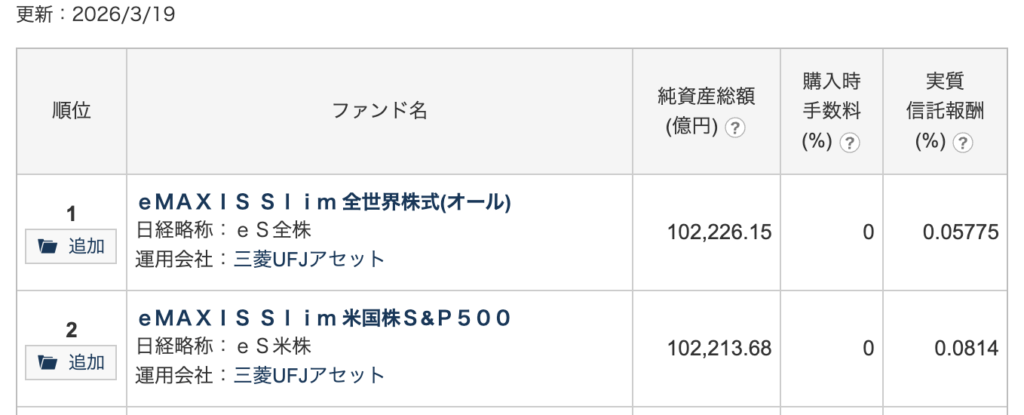
Task: Click the 実質信託報酬 column header text
Action: [943, 95]
